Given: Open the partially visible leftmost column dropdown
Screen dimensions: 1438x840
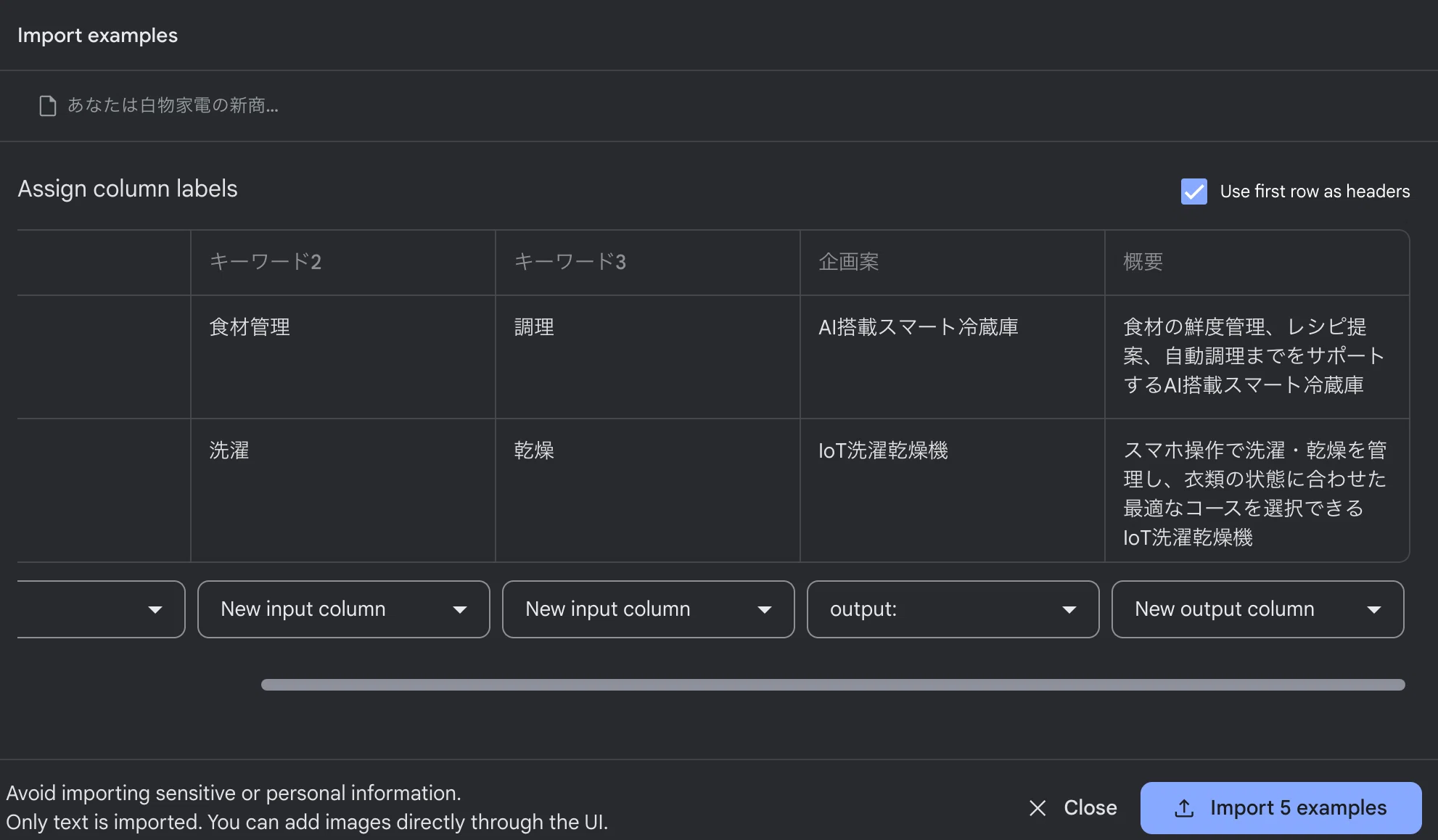Looking at the screenshot, I should (101, 609).
